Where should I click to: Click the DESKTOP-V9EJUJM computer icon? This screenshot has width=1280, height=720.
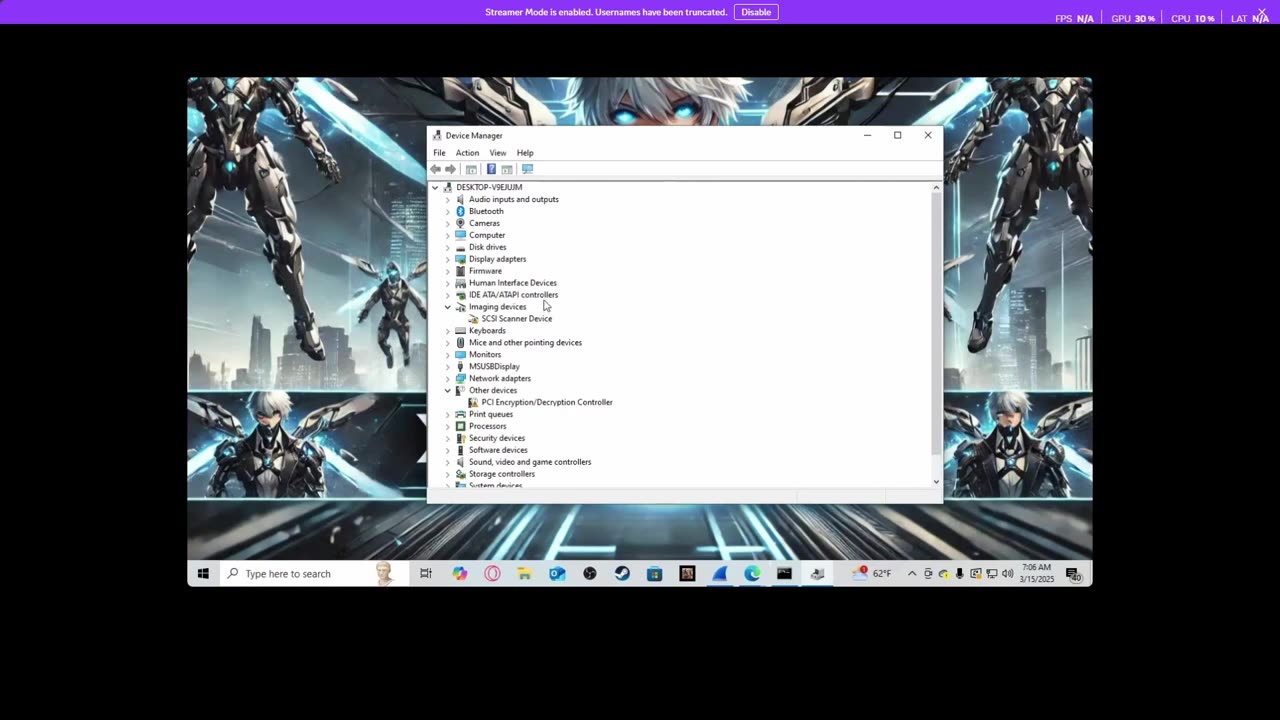click(x=448, y=187)
